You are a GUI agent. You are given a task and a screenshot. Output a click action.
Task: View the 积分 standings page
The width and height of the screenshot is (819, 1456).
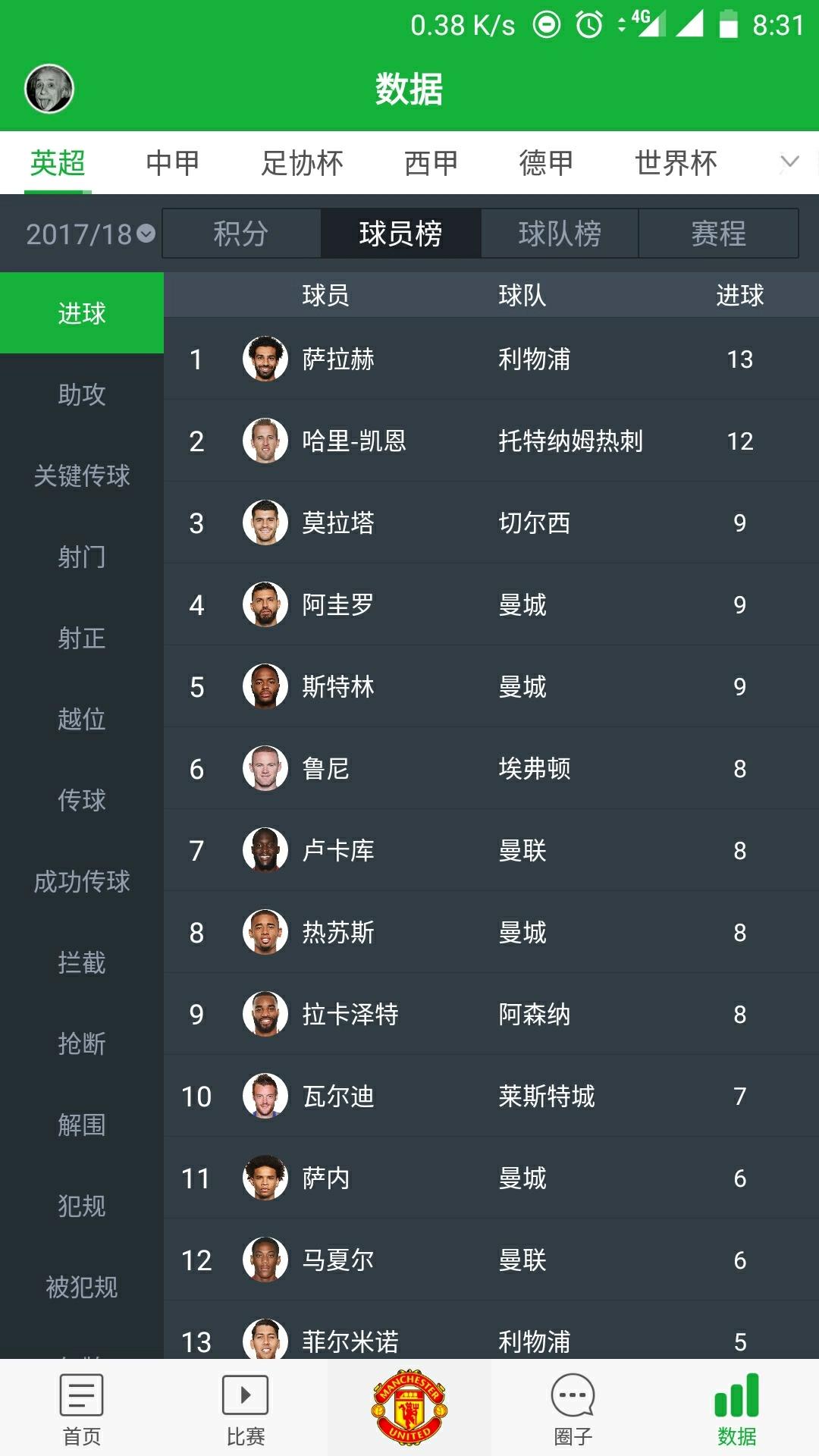(x=240, y=234)
